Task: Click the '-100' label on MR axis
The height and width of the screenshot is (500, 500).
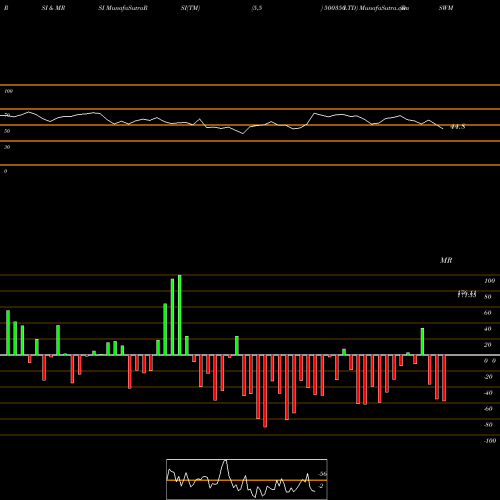Action: pos(490,441)
